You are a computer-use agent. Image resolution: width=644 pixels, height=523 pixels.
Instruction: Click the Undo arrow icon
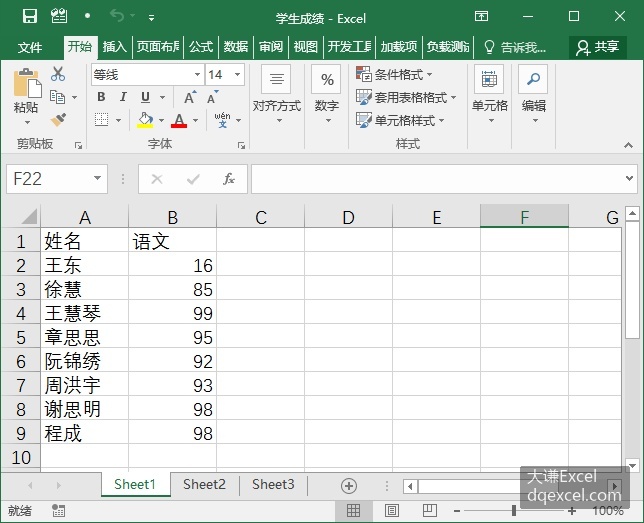coord(117,16)
